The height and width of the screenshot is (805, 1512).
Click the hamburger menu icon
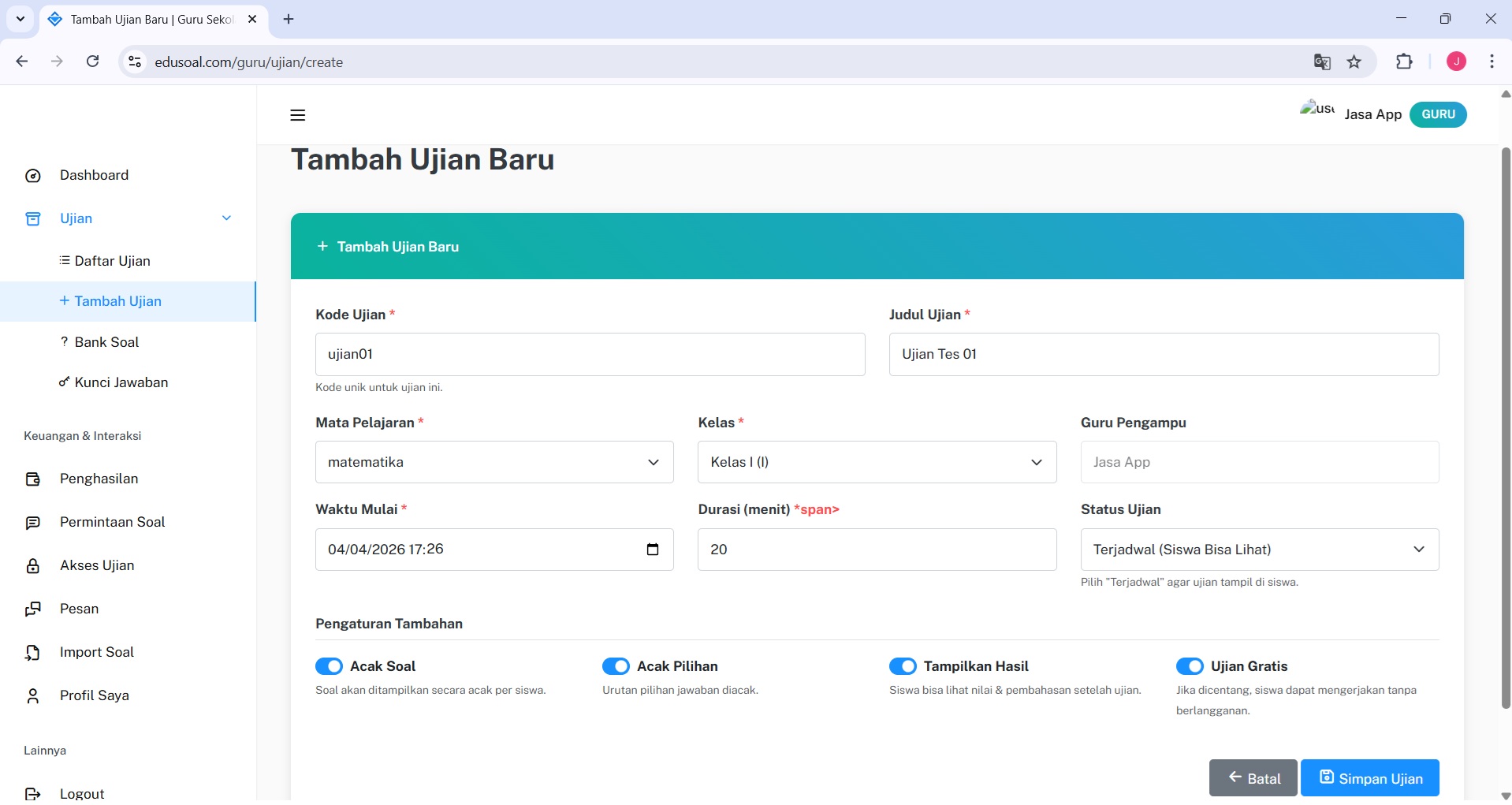(x=297, y=115)
